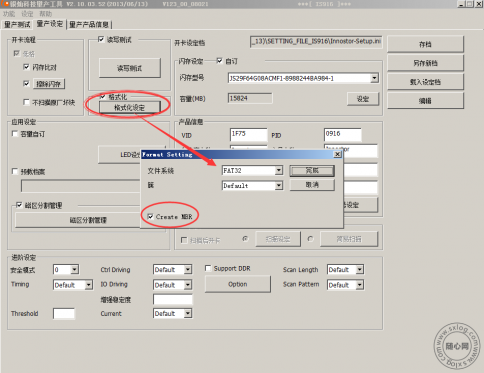
Task: Toggle the 磁区分割管理 checkbox
Action: pos(19,205)
